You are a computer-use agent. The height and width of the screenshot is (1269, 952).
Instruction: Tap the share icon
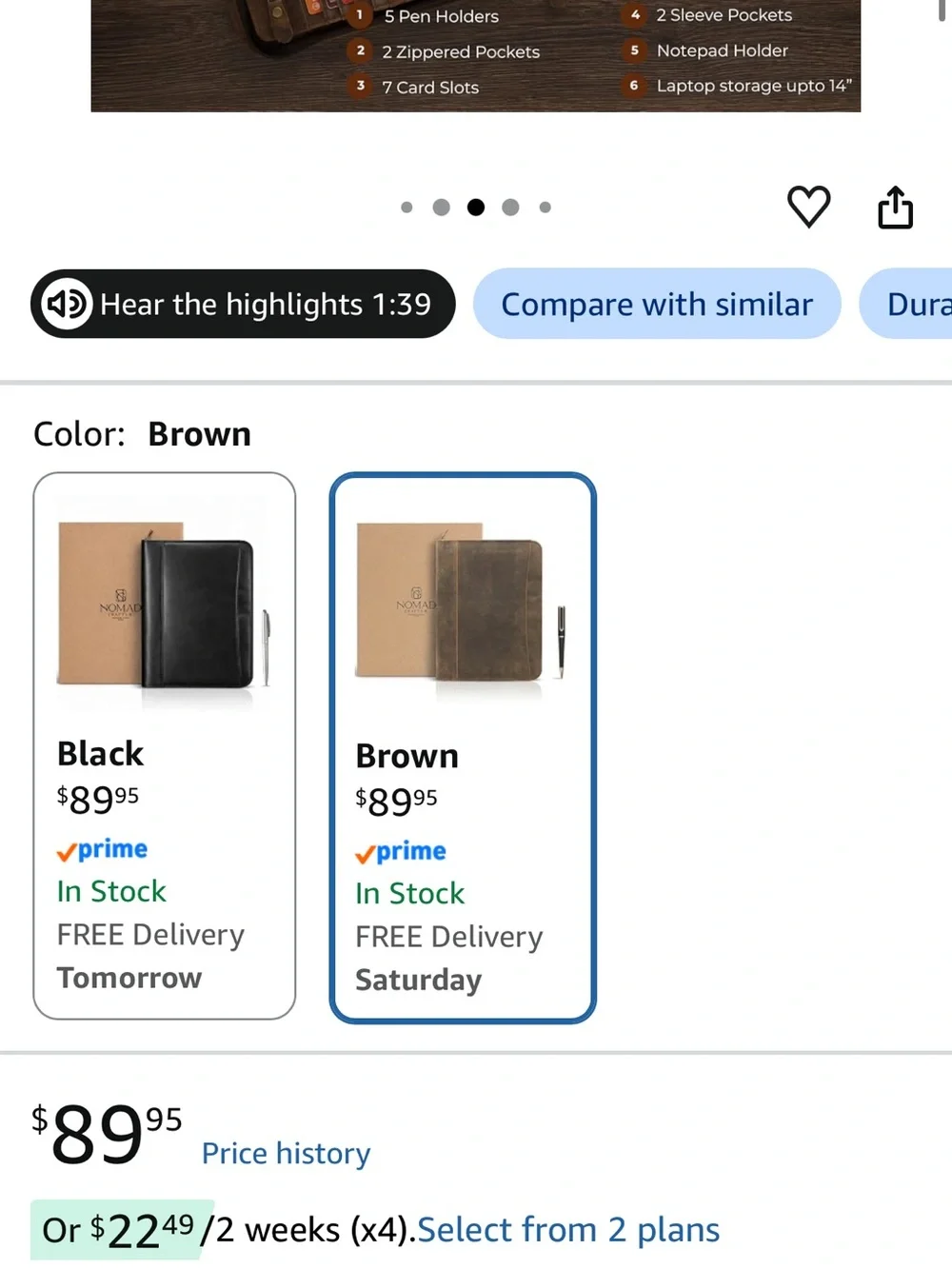coord(895,207)
